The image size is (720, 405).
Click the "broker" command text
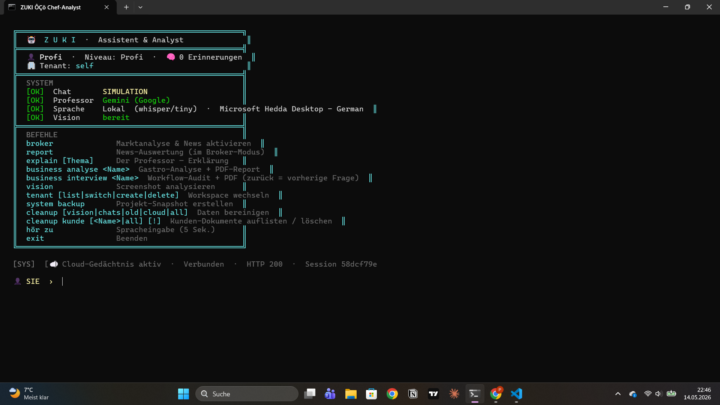point(39,143)
